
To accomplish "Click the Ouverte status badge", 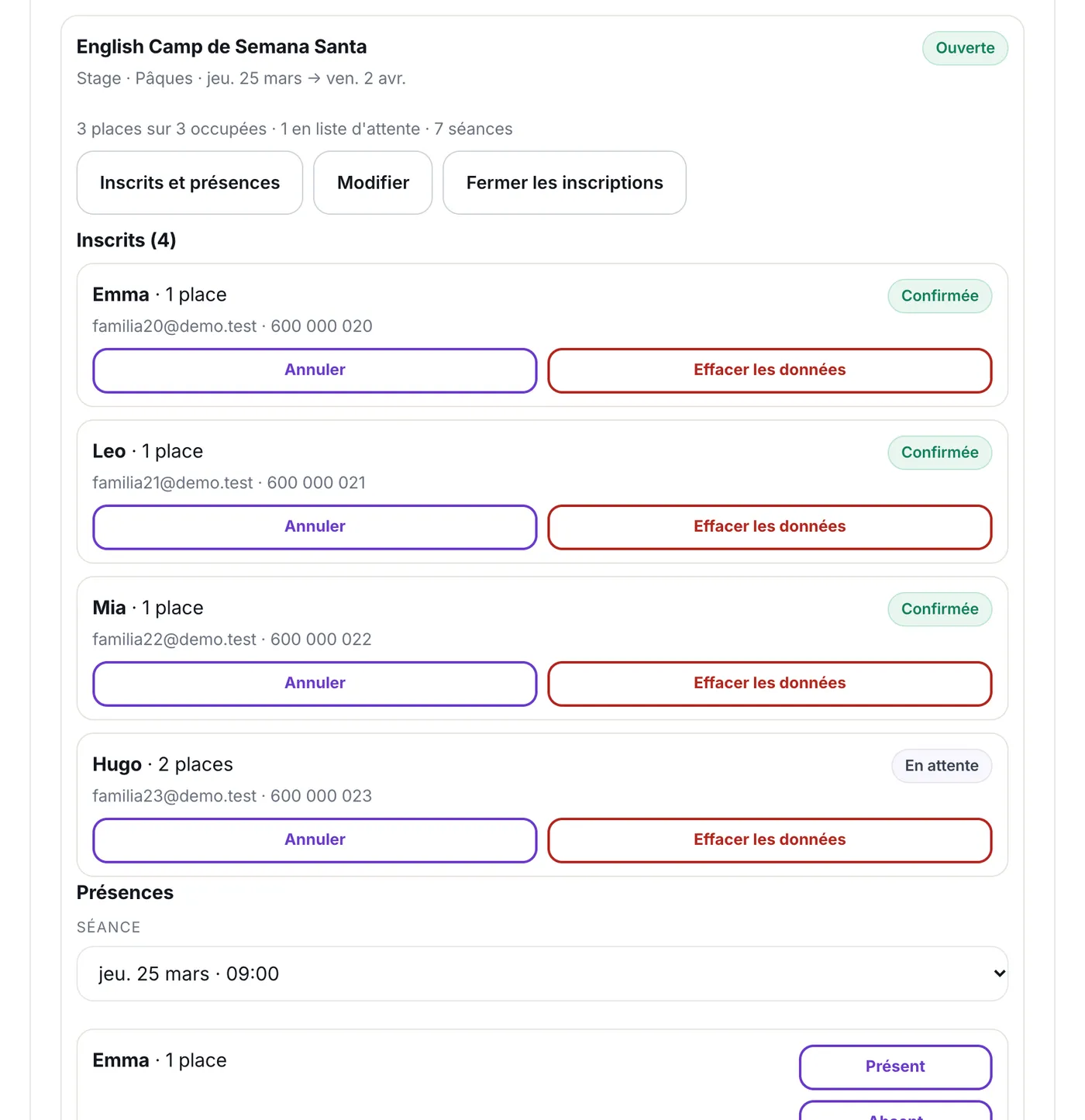I will tap(965, 48).
